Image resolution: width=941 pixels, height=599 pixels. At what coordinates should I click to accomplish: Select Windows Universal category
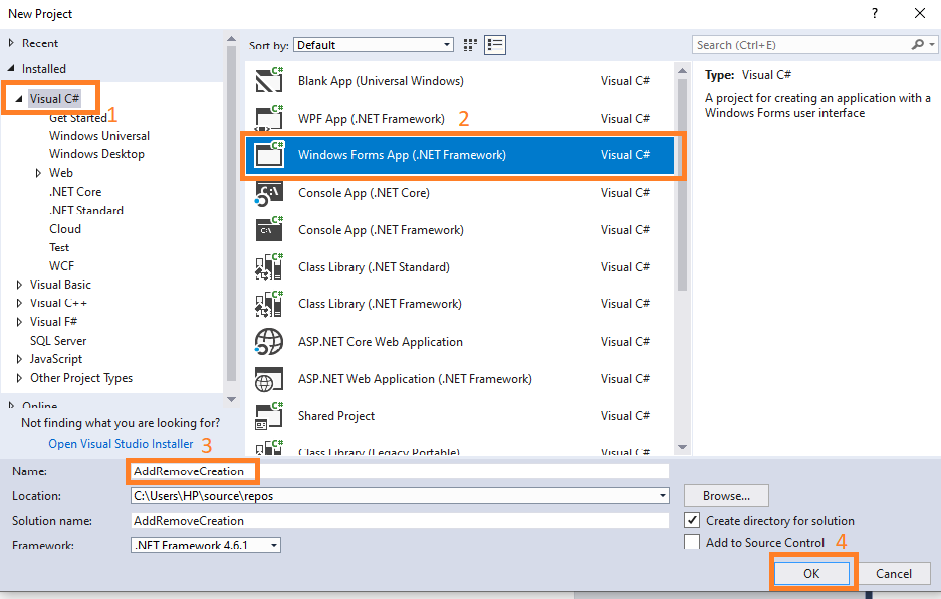(x=100, y=136)
